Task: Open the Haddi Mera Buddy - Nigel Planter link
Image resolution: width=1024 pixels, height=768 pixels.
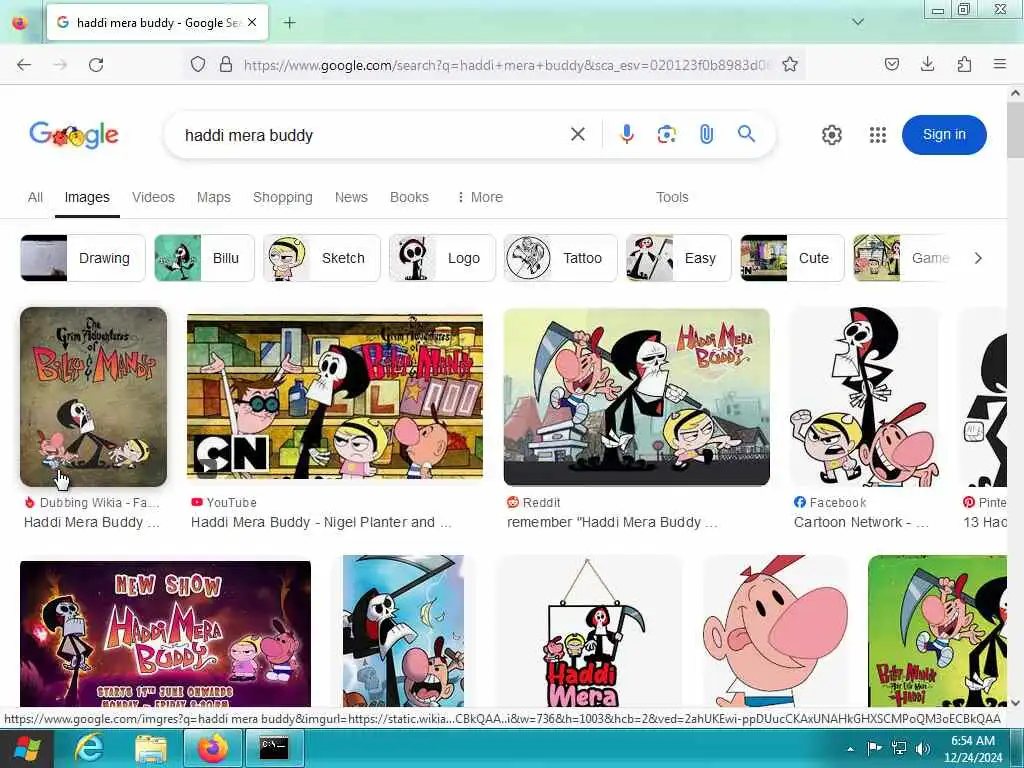Action: coord(321,522)
